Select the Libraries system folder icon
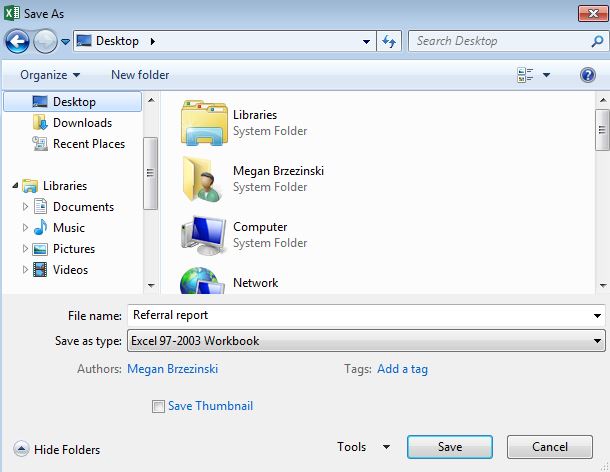Screen dimensions: 610x472 (x=204, y=123)
